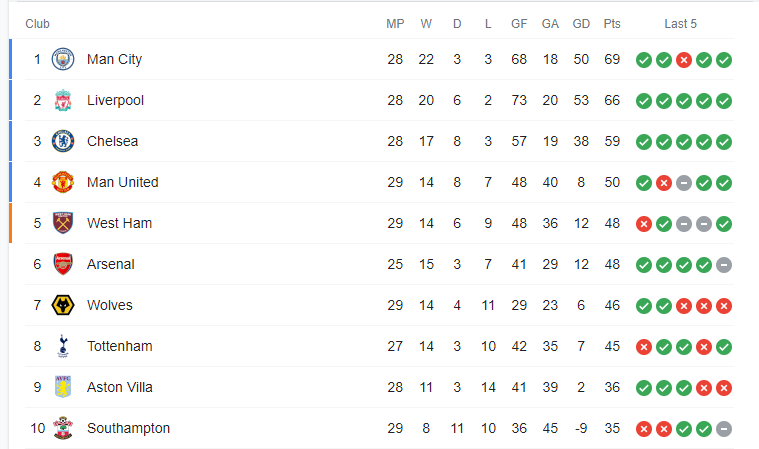
Task: Click the Man City club crest
Action: [x=63, y=59]
